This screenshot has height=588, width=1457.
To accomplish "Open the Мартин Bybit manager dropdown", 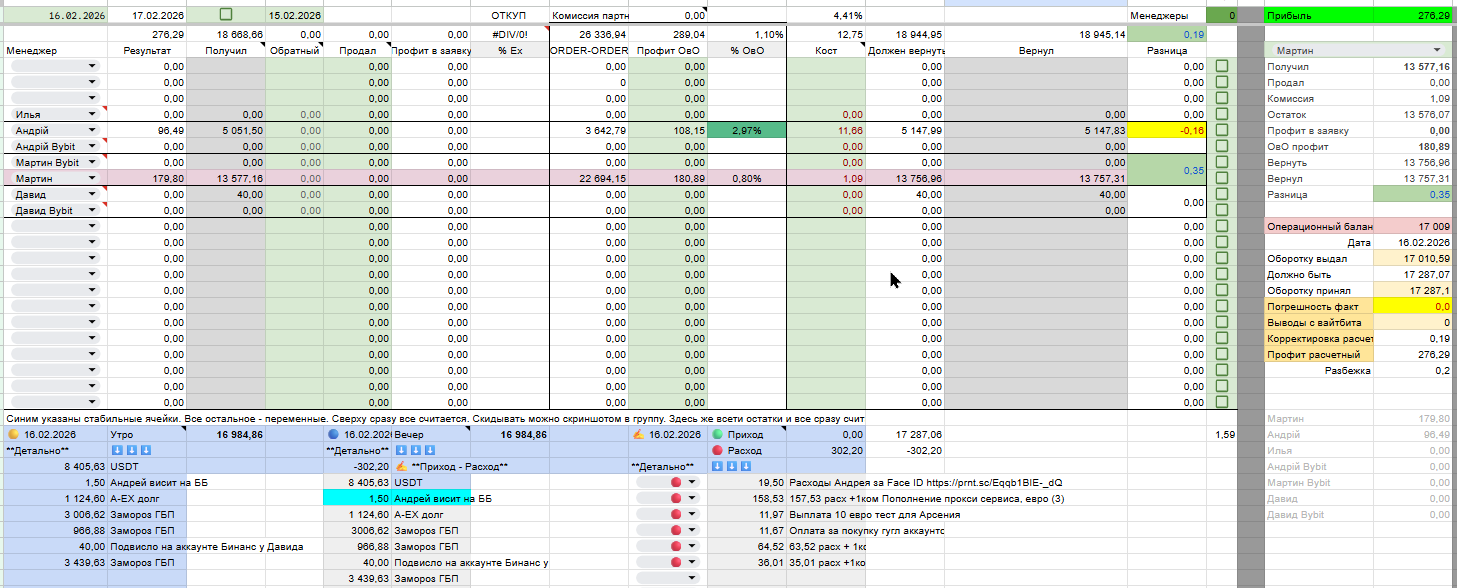I will (x=93, y=163).
